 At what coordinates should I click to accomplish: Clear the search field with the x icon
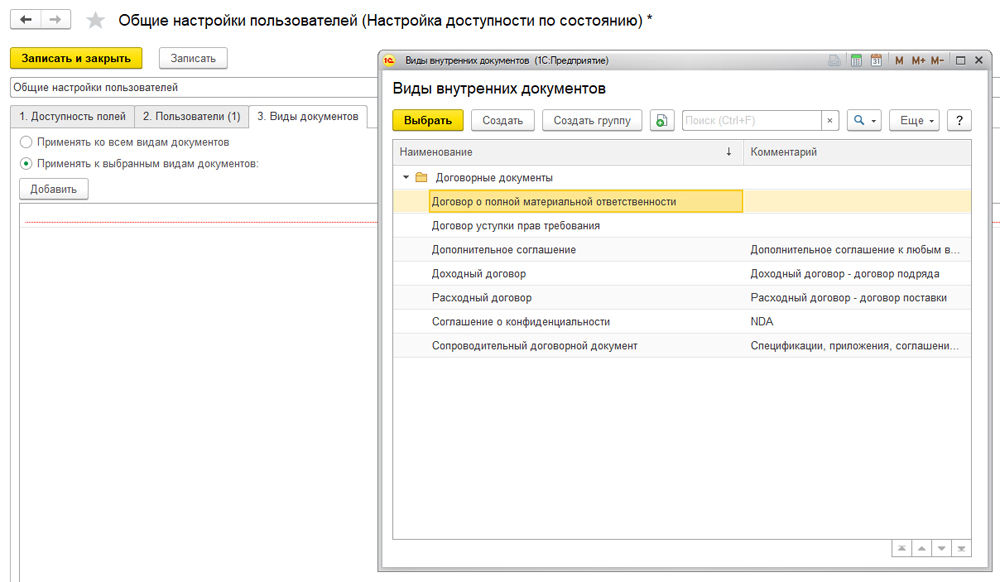(x=830, y=121)
